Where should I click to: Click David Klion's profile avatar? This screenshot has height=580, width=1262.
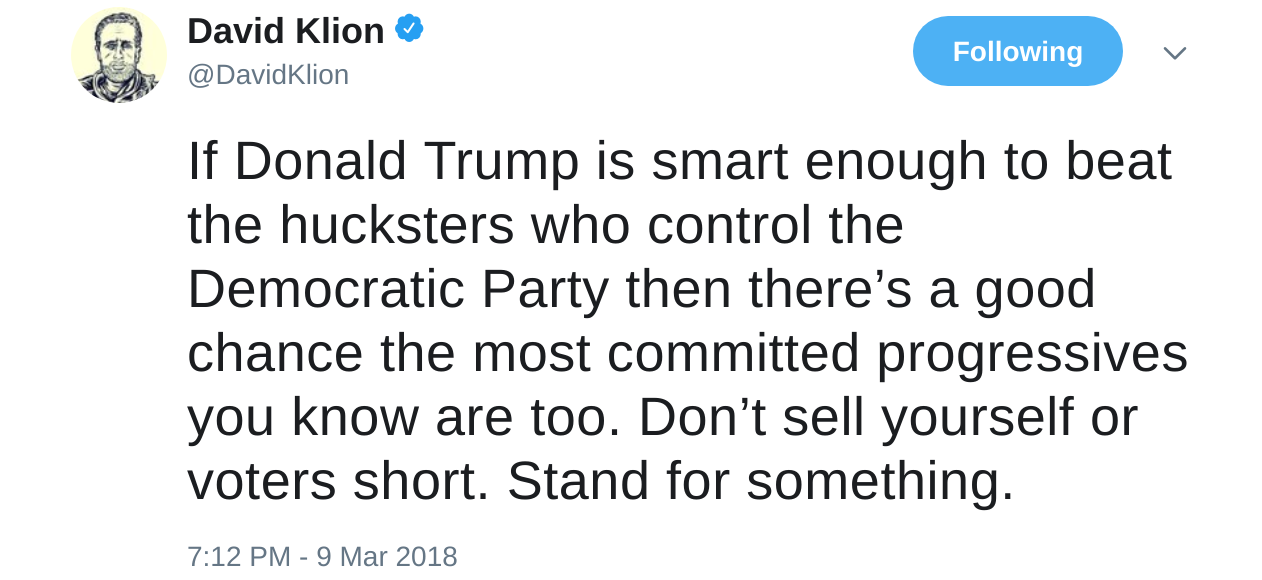click(119, 55)
